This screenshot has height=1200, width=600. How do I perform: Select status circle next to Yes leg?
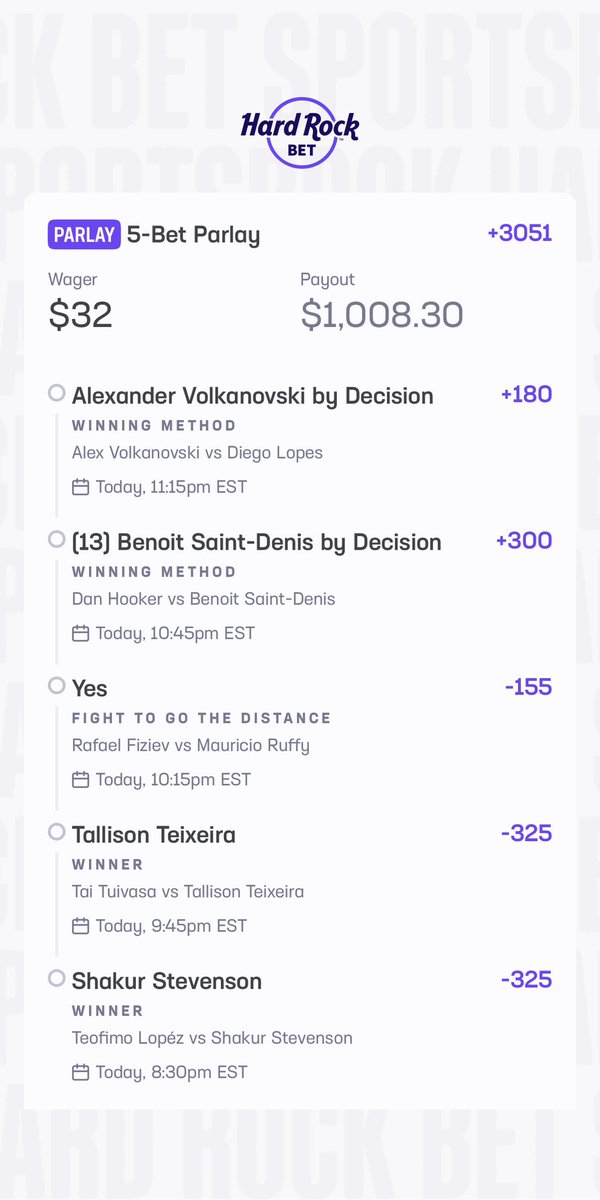tap(57, 686)
